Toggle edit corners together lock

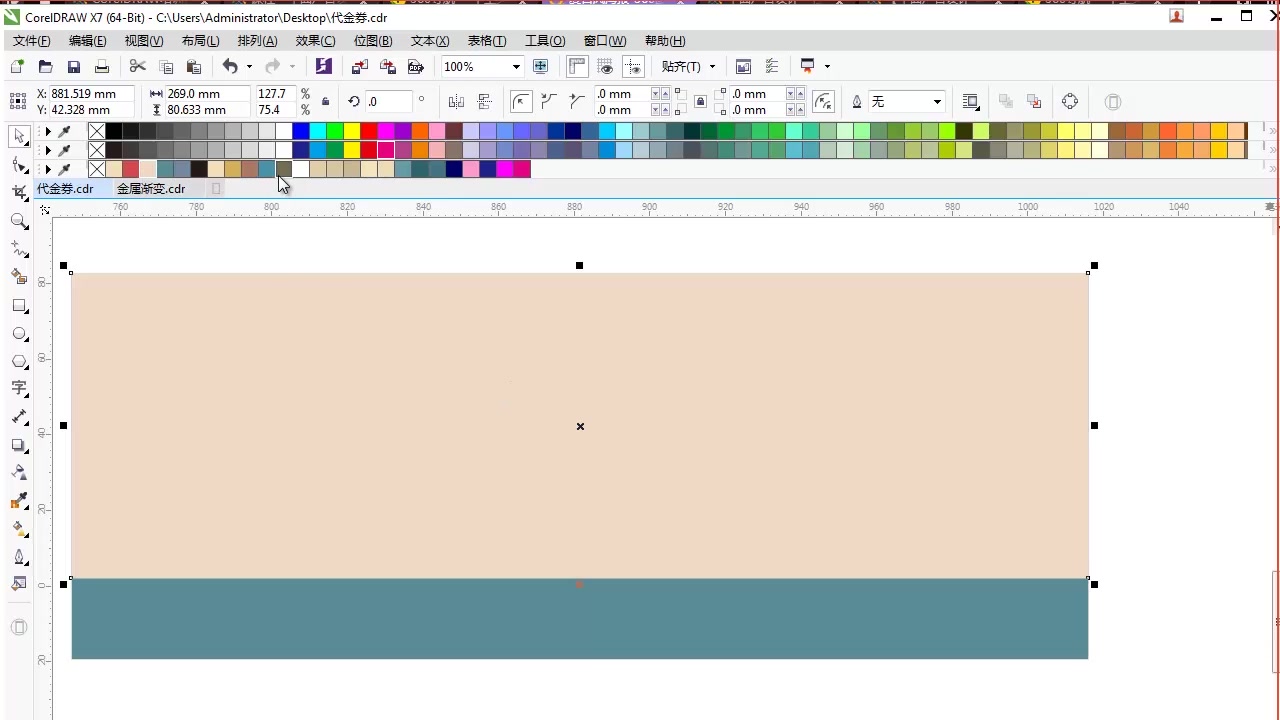tap(700, 102)
